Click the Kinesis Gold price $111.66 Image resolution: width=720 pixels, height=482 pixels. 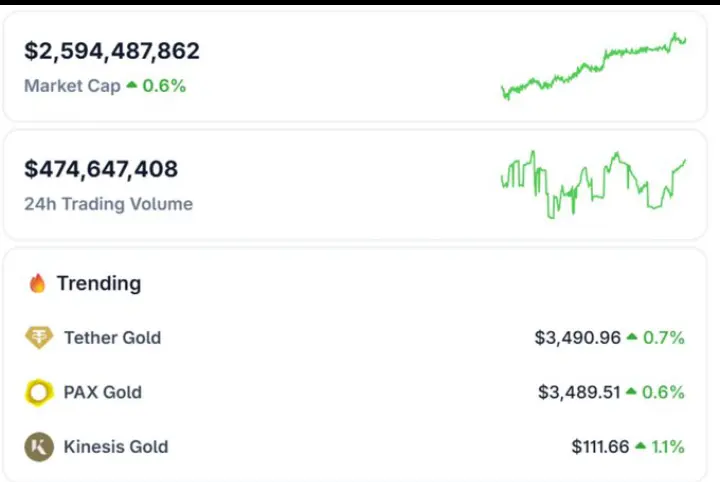tap(599, 447)
